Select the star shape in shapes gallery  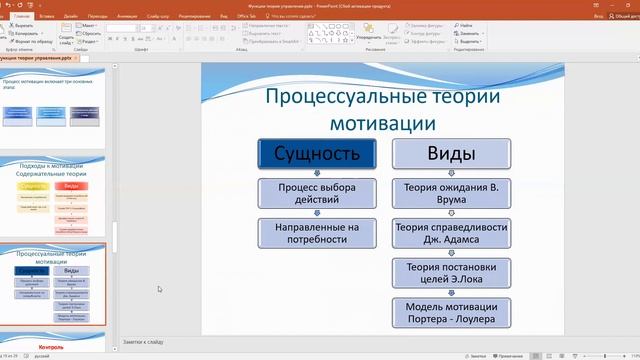[345, 40]
